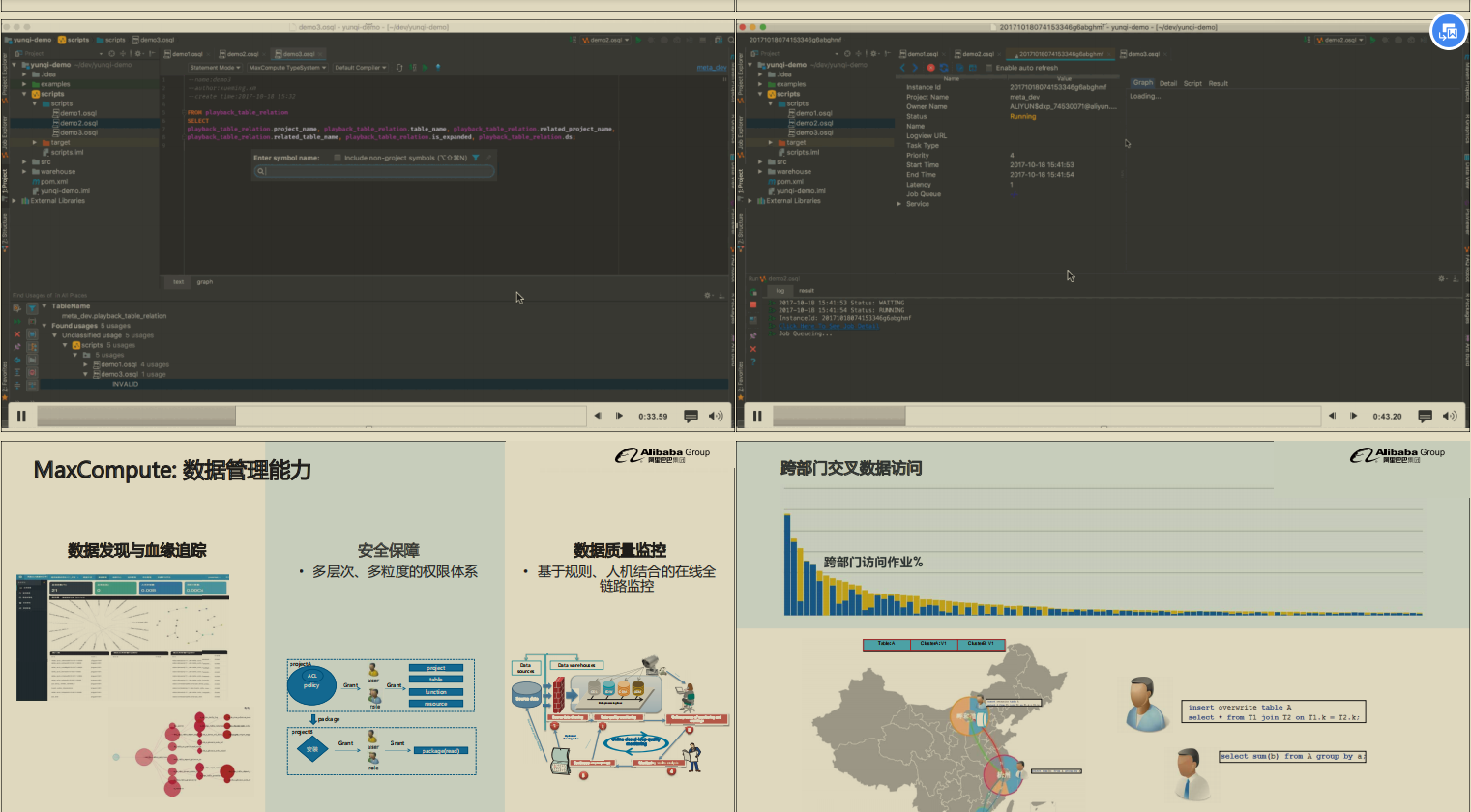This screenshot has height=812, width=1471.
Task: Click the red stop job icon
Action: click(x=931, y=68)
